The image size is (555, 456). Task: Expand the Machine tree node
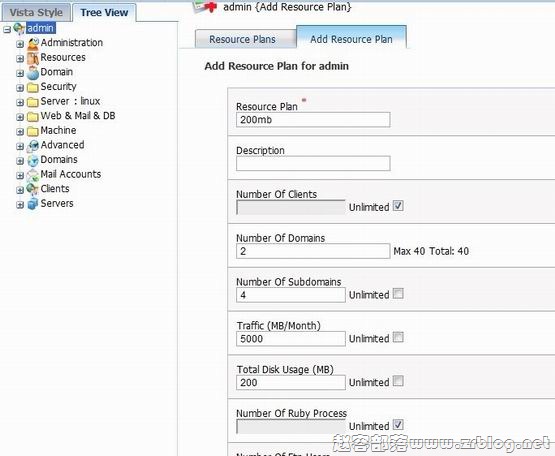[20, 132]
